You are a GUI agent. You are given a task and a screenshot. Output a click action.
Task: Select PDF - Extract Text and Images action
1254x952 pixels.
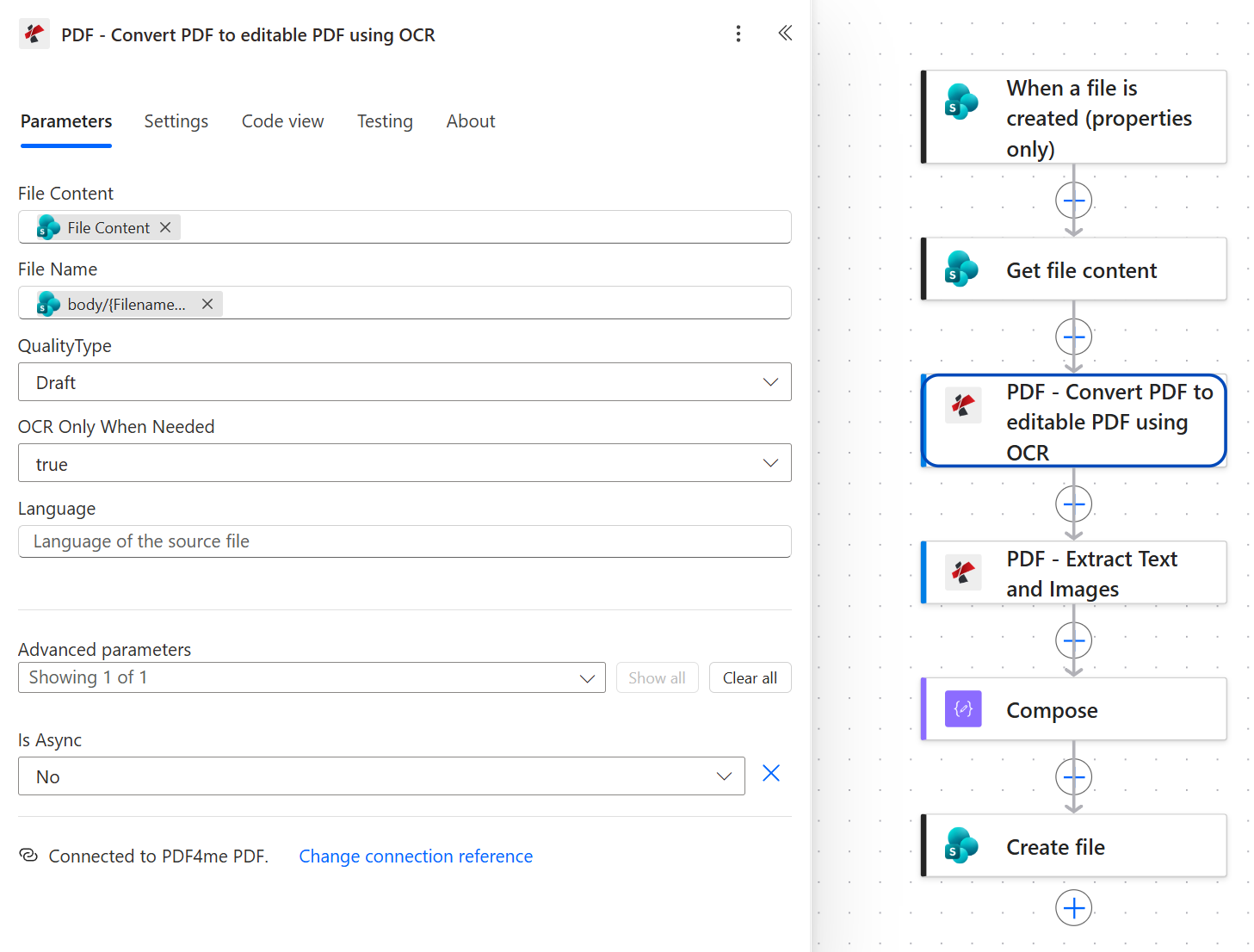coord(1074,572)
